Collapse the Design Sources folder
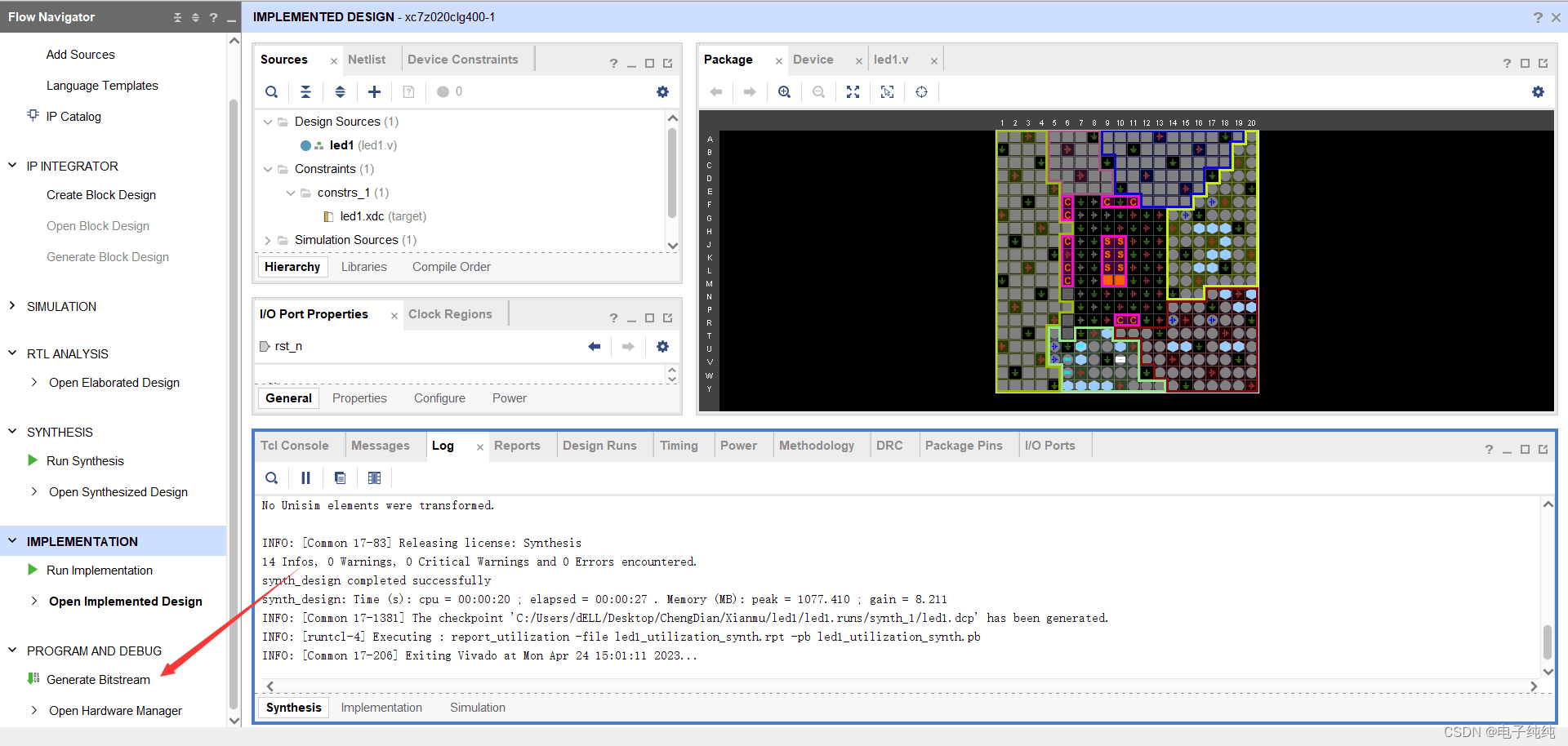1568x746 pixels. (268, 122)
